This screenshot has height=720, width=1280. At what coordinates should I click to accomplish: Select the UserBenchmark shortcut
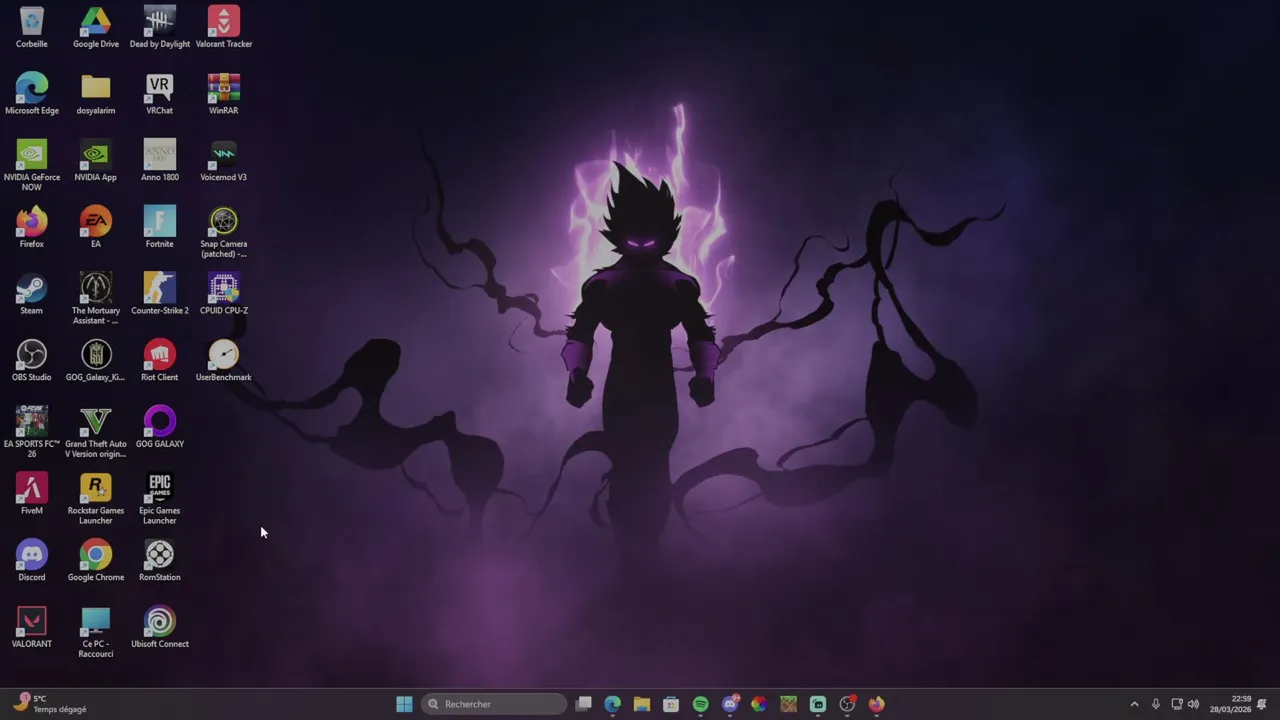tap(224, 360)
